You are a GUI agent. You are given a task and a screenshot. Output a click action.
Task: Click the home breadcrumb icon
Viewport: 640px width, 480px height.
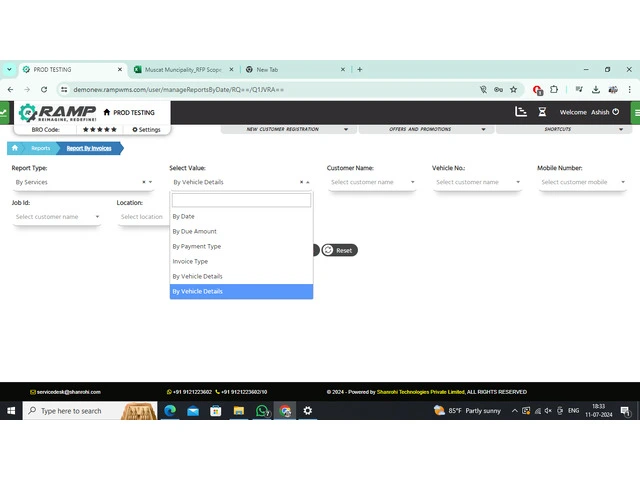15,148
